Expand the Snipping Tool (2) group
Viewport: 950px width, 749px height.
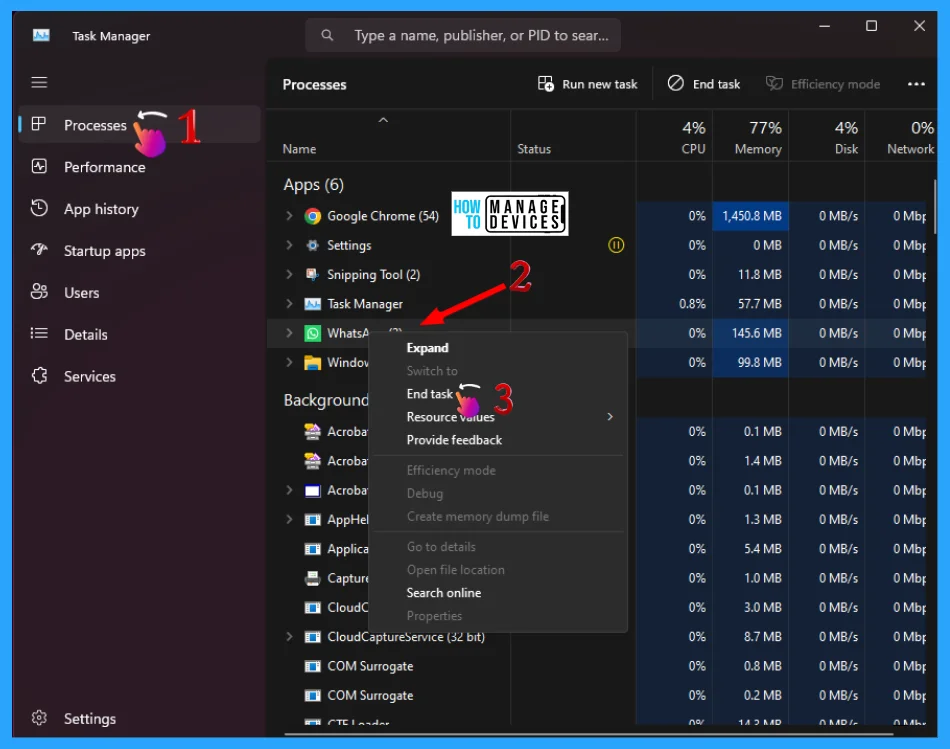point(290,275)
